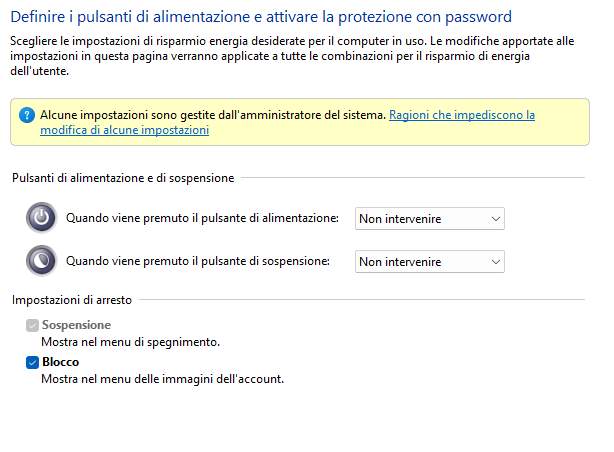This screenshot has height=452, width=614.
Task: Open 'Ragioni che impediscono la' link
Action: 462,115
